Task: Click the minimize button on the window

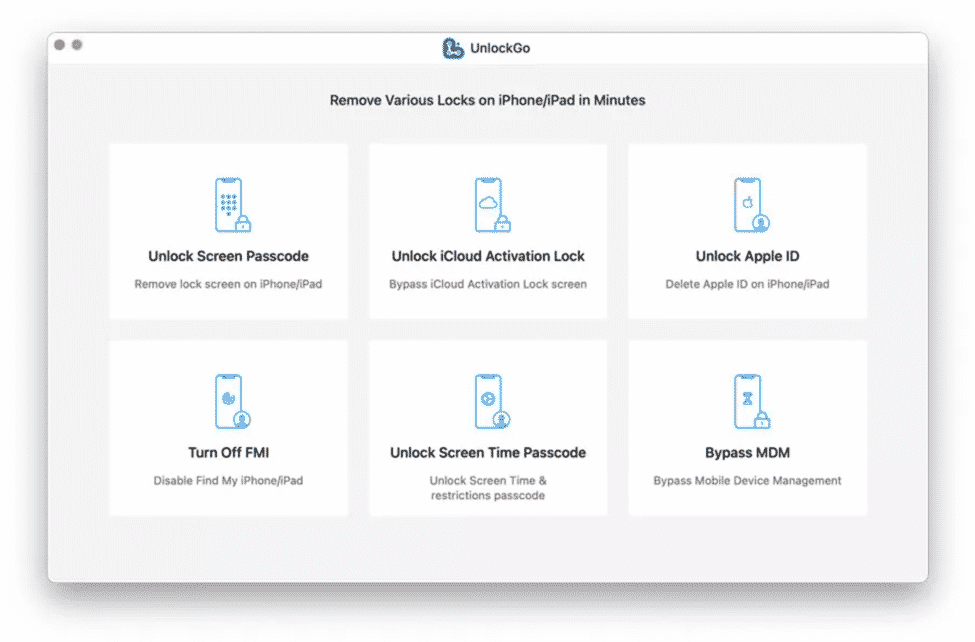Action: coord(76,45)
